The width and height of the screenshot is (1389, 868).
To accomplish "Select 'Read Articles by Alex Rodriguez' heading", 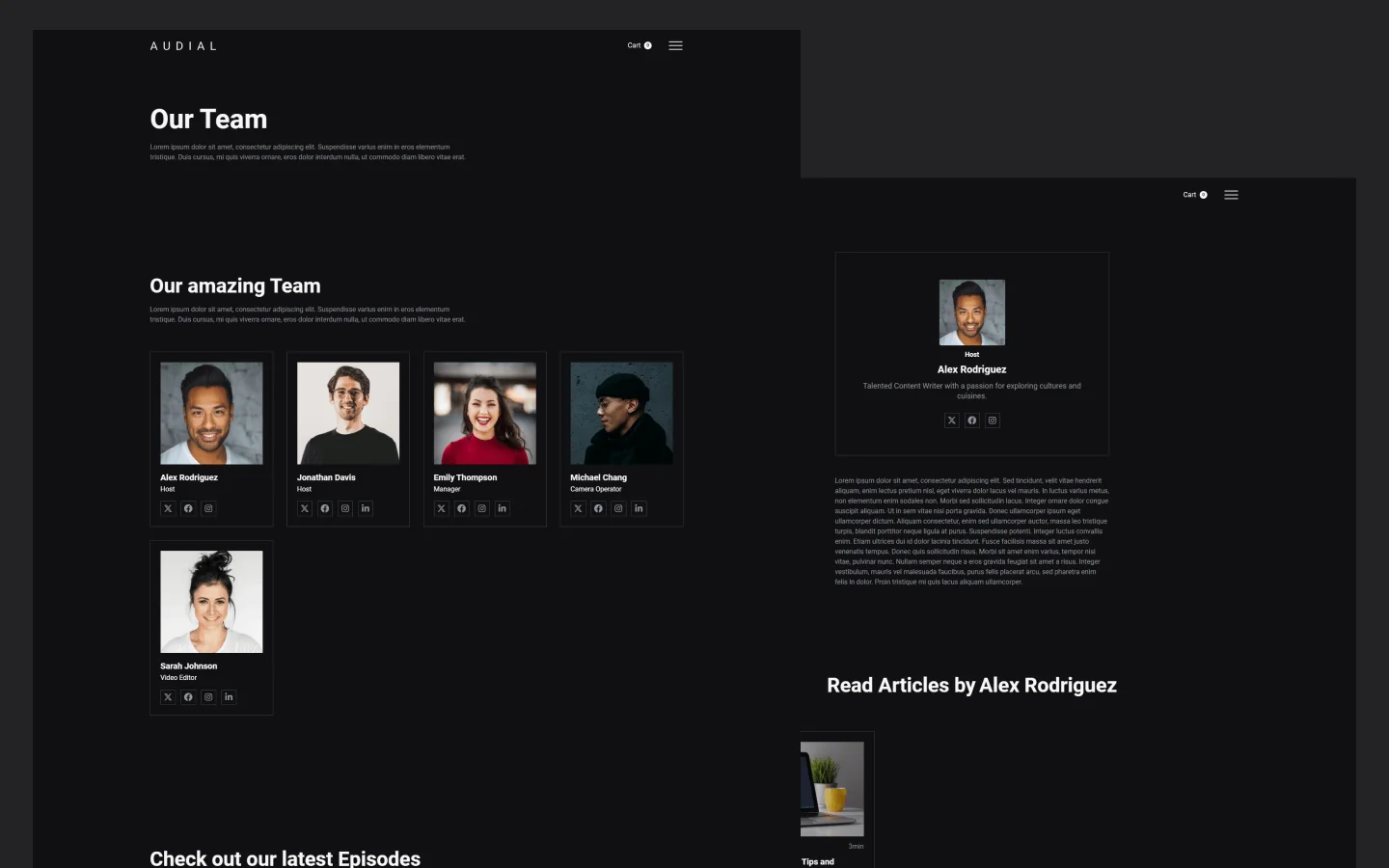I will click(x=972, y=686).
